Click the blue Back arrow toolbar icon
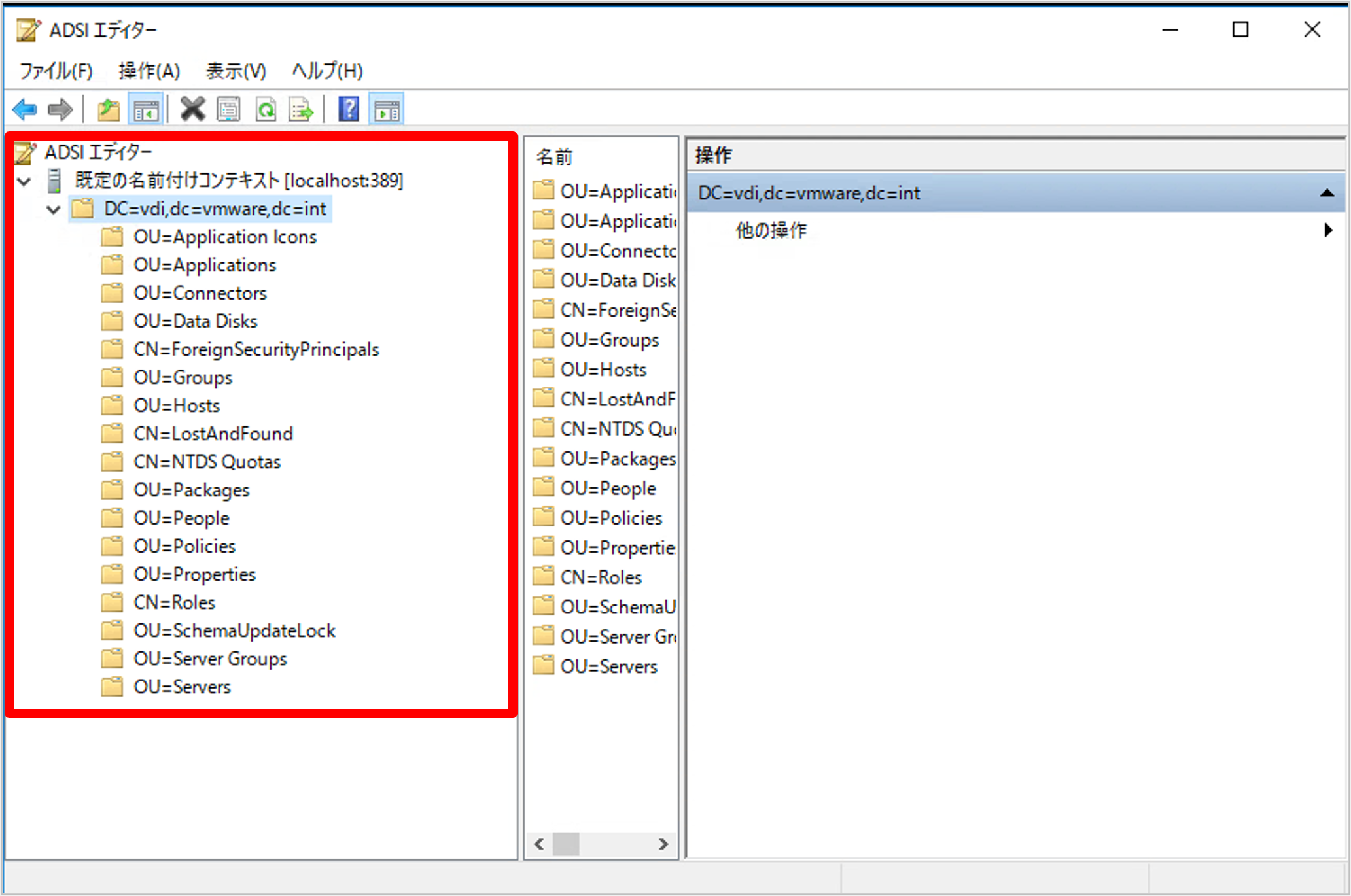1351x896 pixels. pyautogui.click(x=25, y=109)
